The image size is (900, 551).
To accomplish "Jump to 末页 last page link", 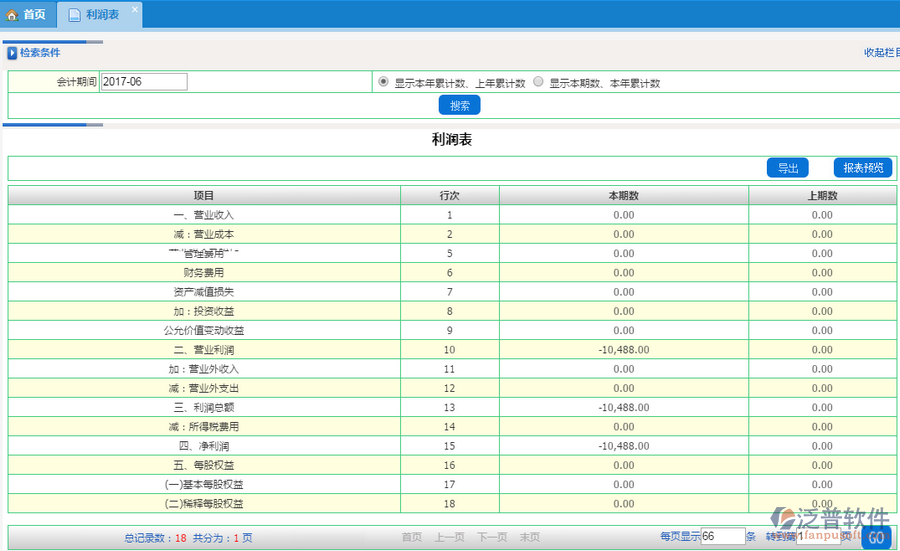I will pos(529,538).
